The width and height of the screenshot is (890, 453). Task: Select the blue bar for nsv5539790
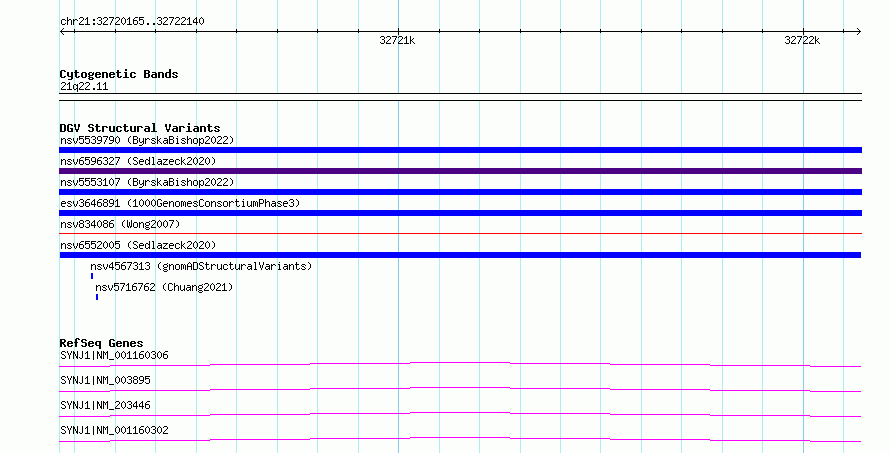point(460,150)
